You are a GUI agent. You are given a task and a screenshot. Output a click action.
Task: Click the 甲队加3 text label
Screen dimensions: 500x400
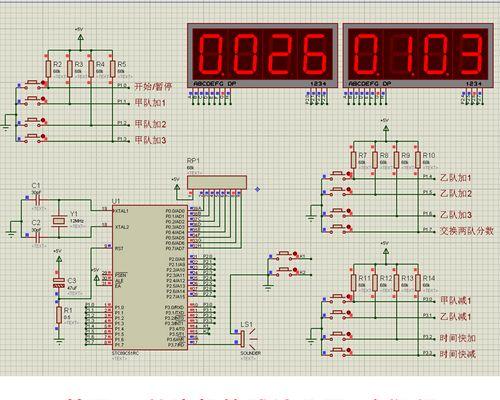[150, 140]
